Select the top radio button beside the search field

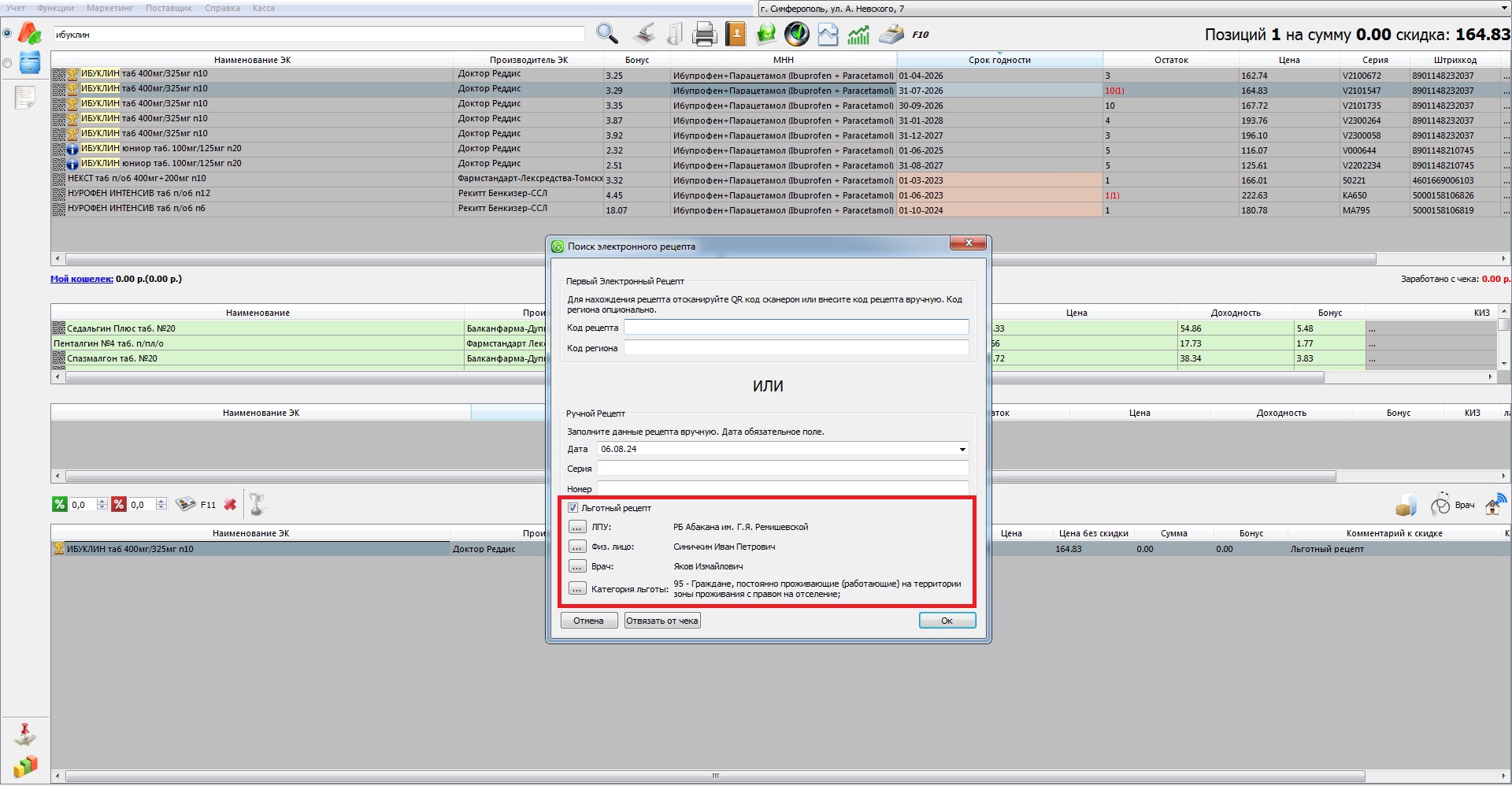click(7, 34)
